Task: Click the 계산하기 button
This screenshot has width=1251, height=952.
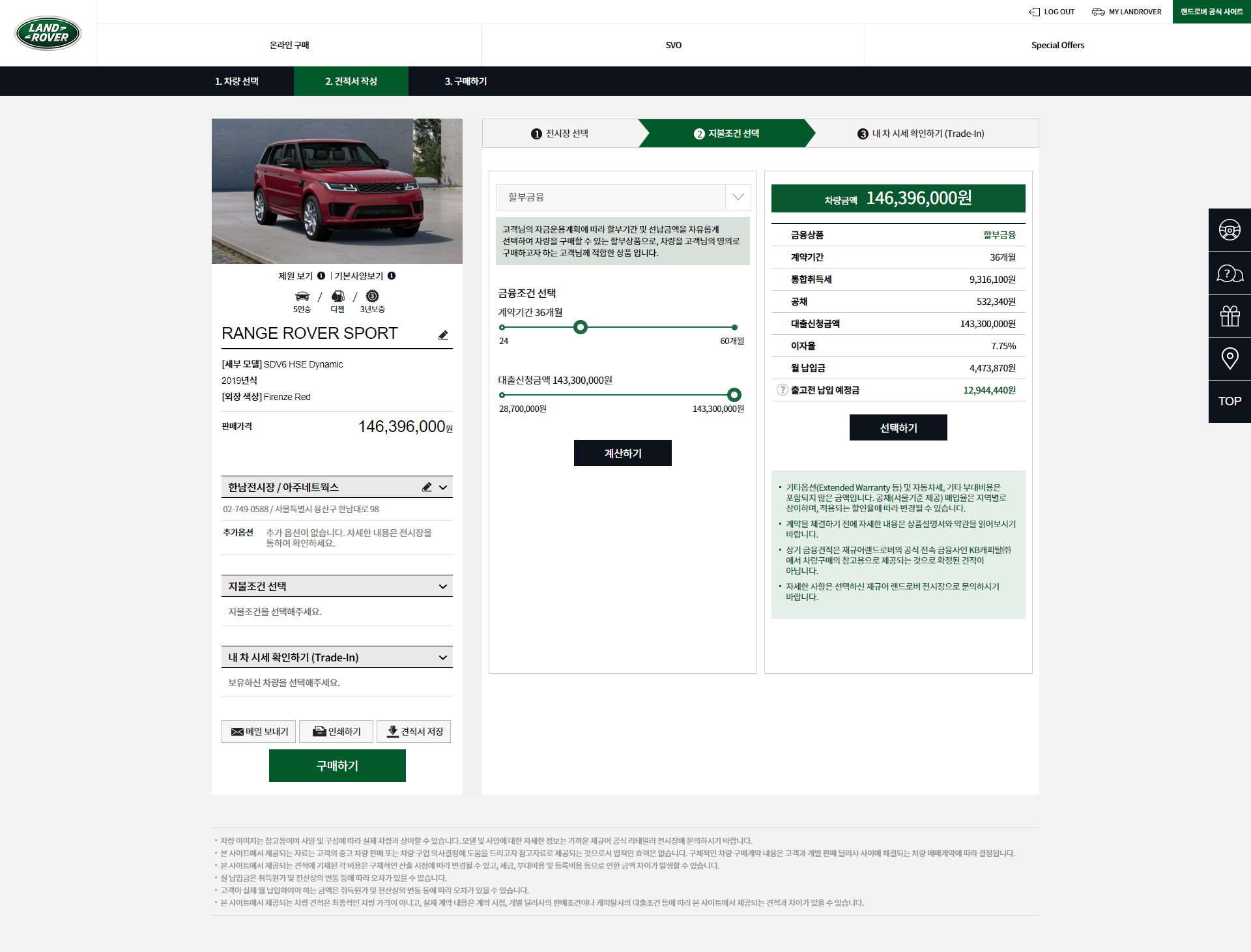Action: 623,453
